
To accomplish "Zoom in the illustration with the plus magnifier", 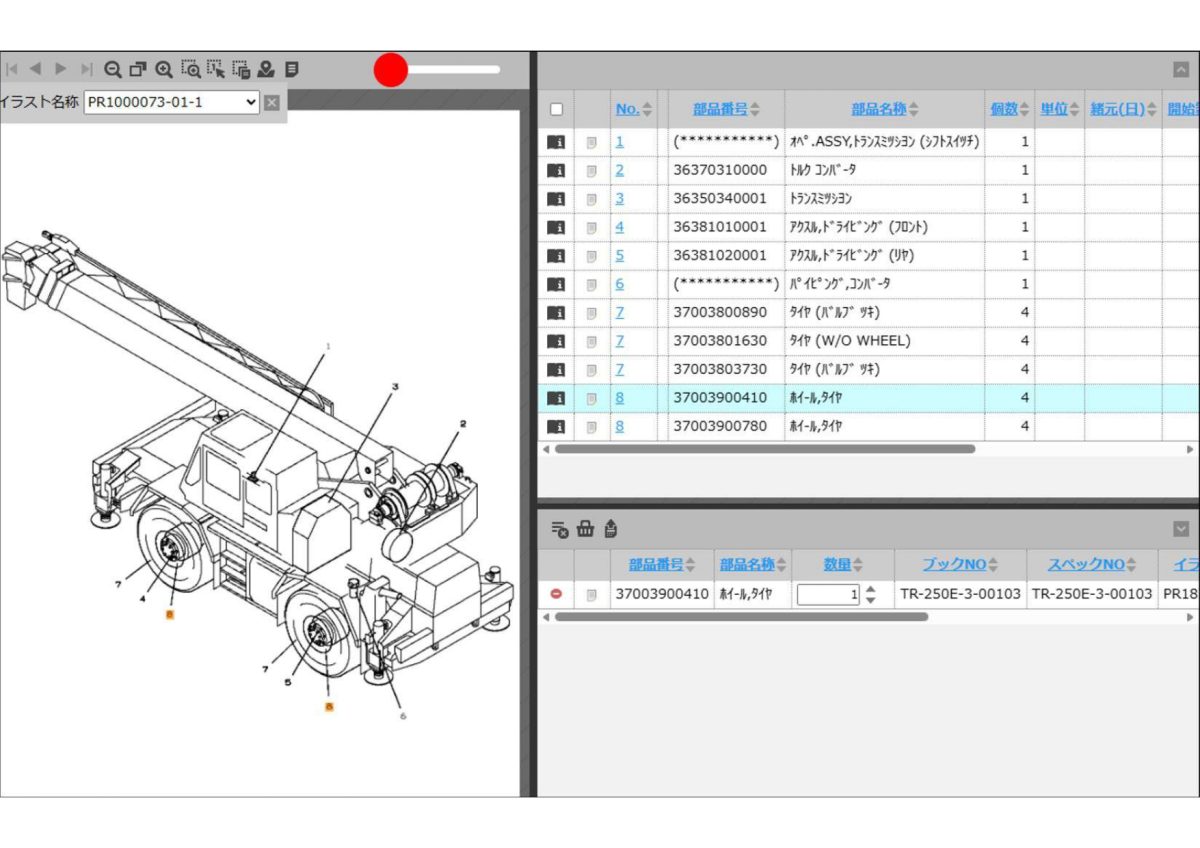I will (x=164, y=70).
